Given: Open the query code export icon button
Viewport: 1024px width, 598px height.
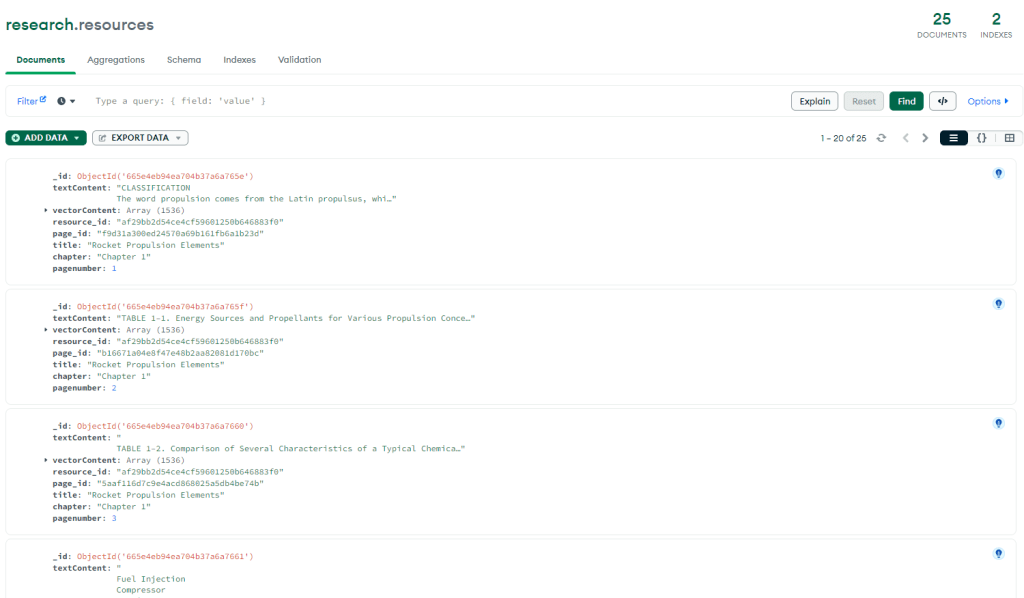Looking at the screenshot, I should 942,101.
